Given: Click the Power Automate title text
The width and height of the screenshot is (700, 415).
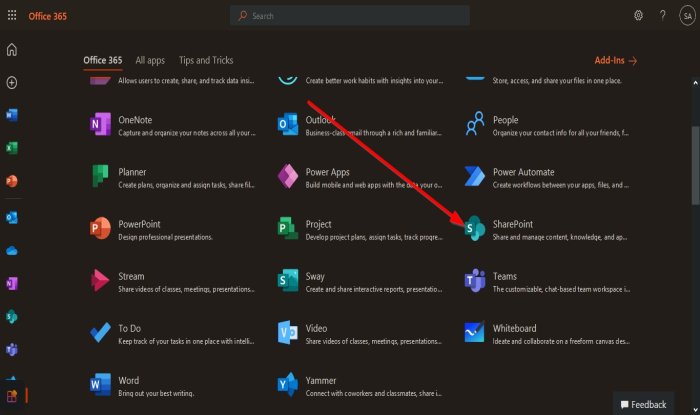Looking at the screenshot, I should (x=524, y=172).
